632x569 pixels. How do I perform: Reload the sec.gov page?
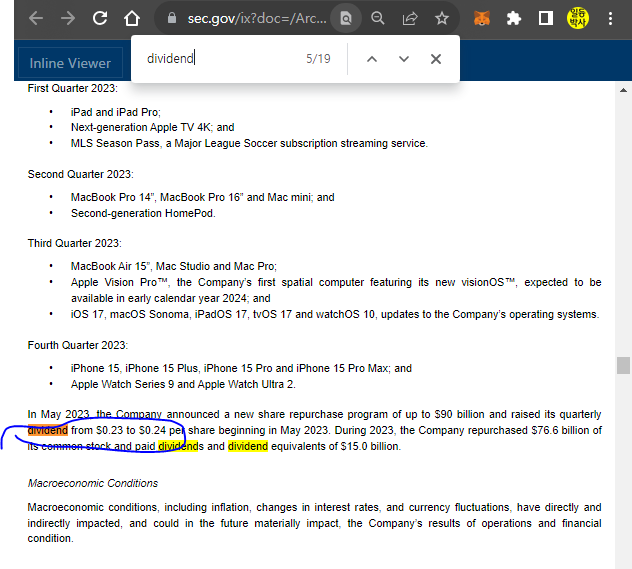[x=100, y=18]
